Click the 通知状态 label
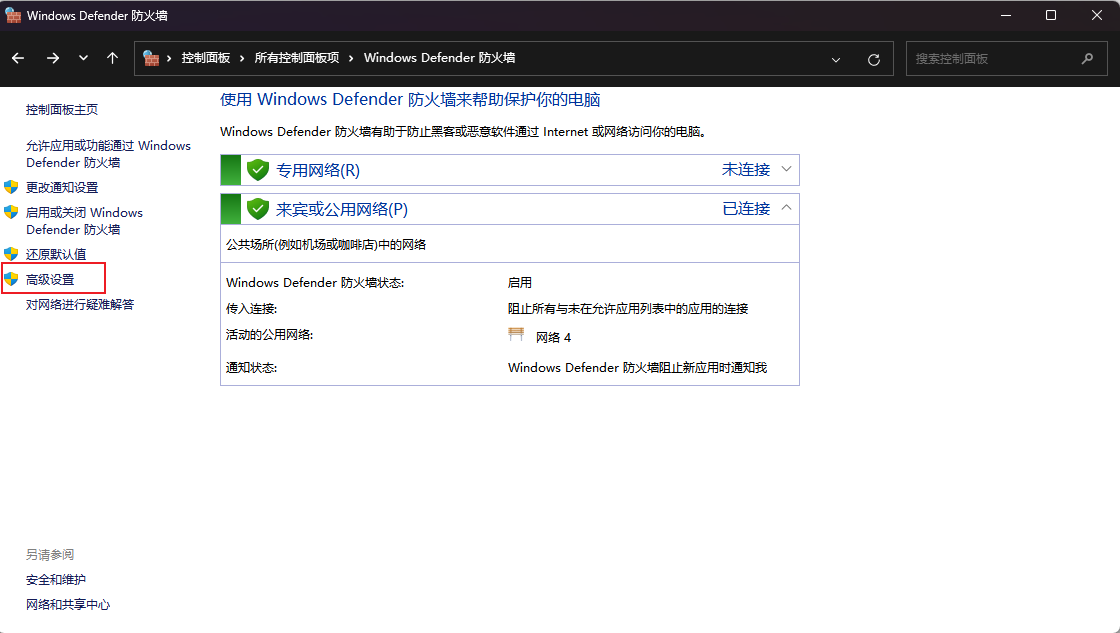Viewport: 1120px width, 633px height. coord(251,368)
